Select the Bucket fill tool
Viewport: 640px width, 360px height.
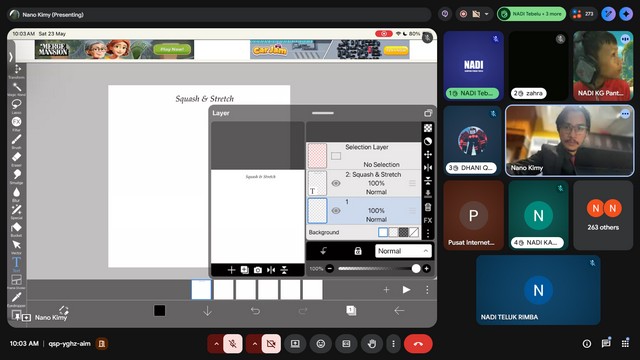tap(16, 229)
